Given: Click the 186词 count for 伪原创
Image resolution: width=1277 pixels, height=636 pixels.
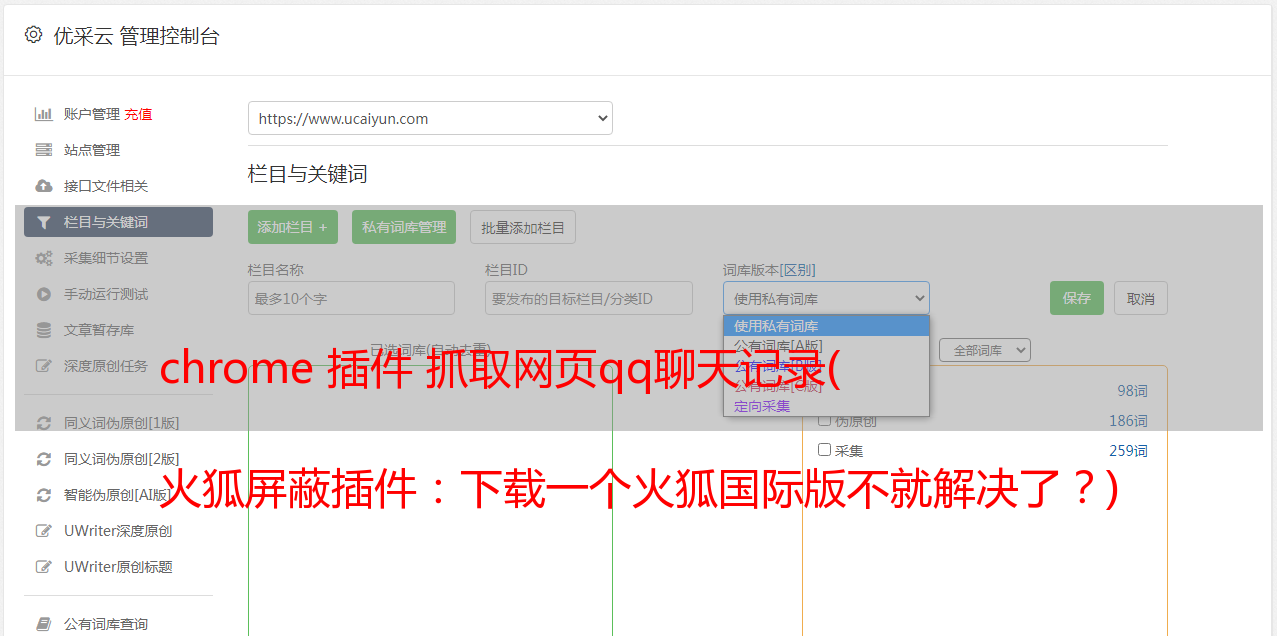Looking at the screenshot, I should coord(1128,421).
